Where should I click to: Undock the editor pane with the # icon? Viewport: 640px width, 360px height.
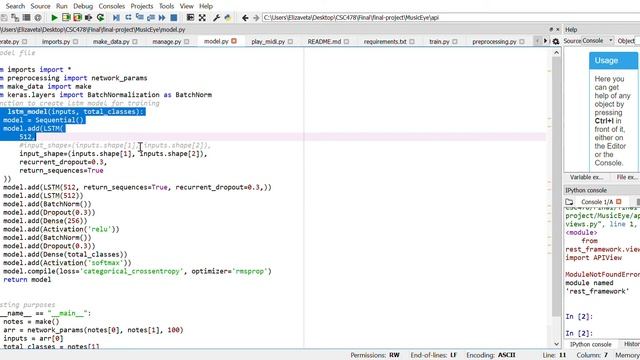pyautogui.click(x=551, y=29)
